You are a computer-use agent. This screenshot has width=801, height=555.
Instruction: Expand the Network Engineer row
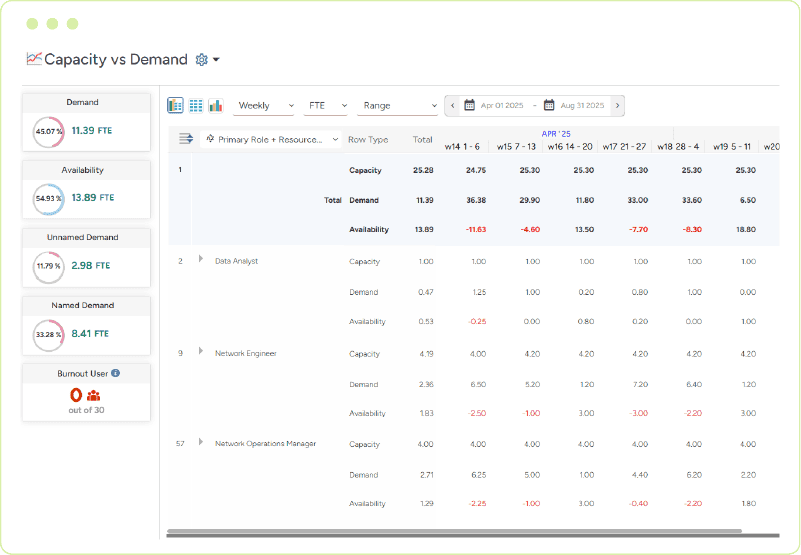pos(201,351)
